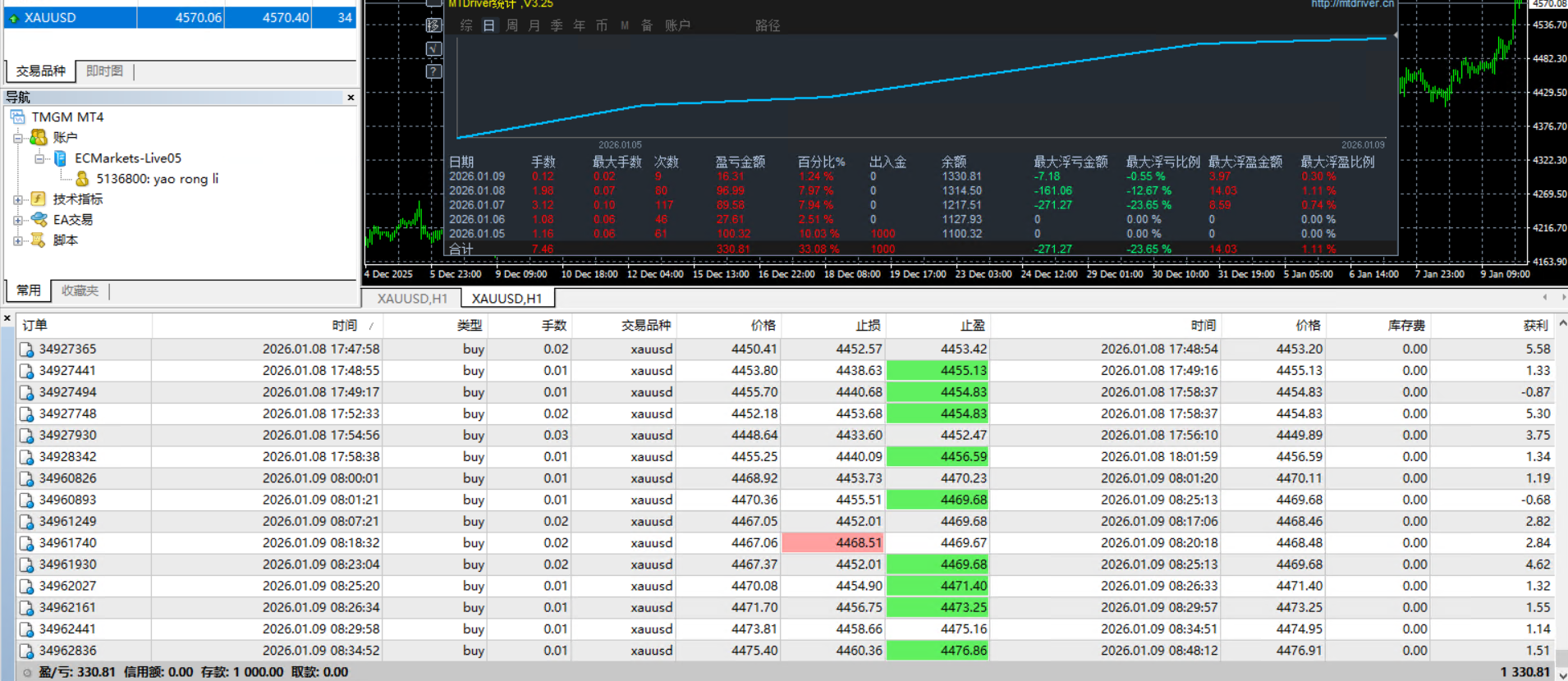Toggle the 日 daily statistics view
This screenshot has height=681, width=1568.
489,25
